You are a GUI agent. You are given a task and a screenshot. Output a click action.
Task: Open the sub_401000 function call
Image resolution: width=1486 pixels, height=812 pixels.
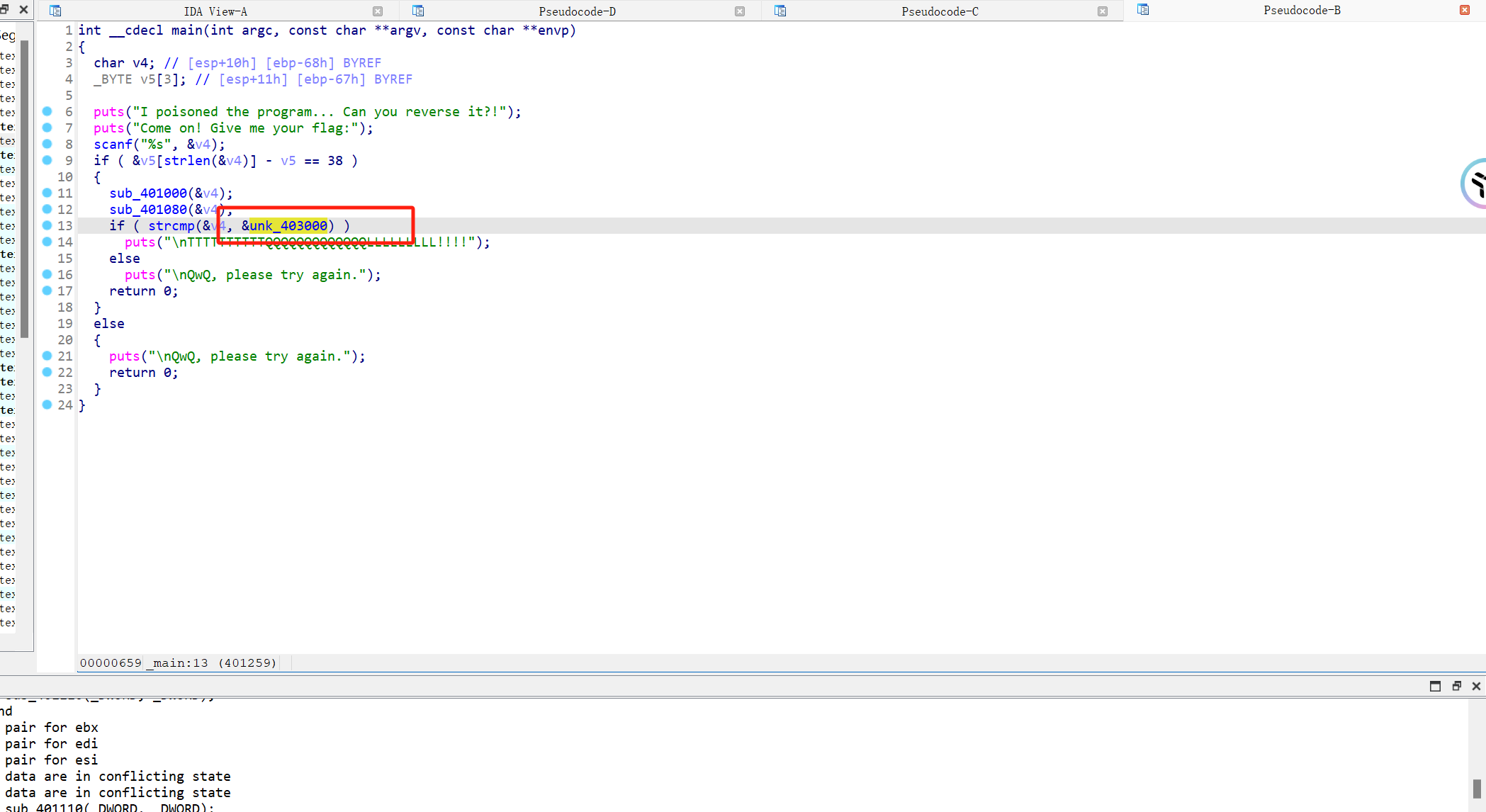(148, 193)
